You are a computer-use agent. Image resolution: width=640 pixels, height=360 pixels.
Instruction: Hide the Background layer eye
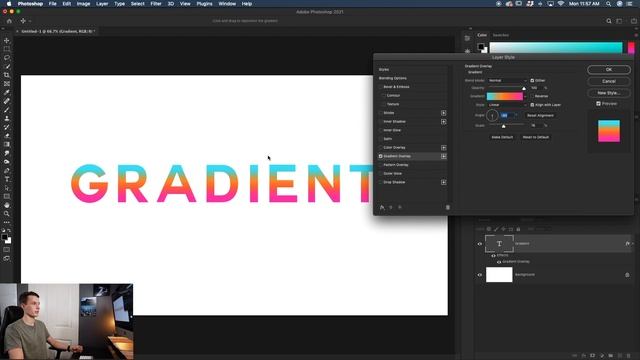click(480, 275)
